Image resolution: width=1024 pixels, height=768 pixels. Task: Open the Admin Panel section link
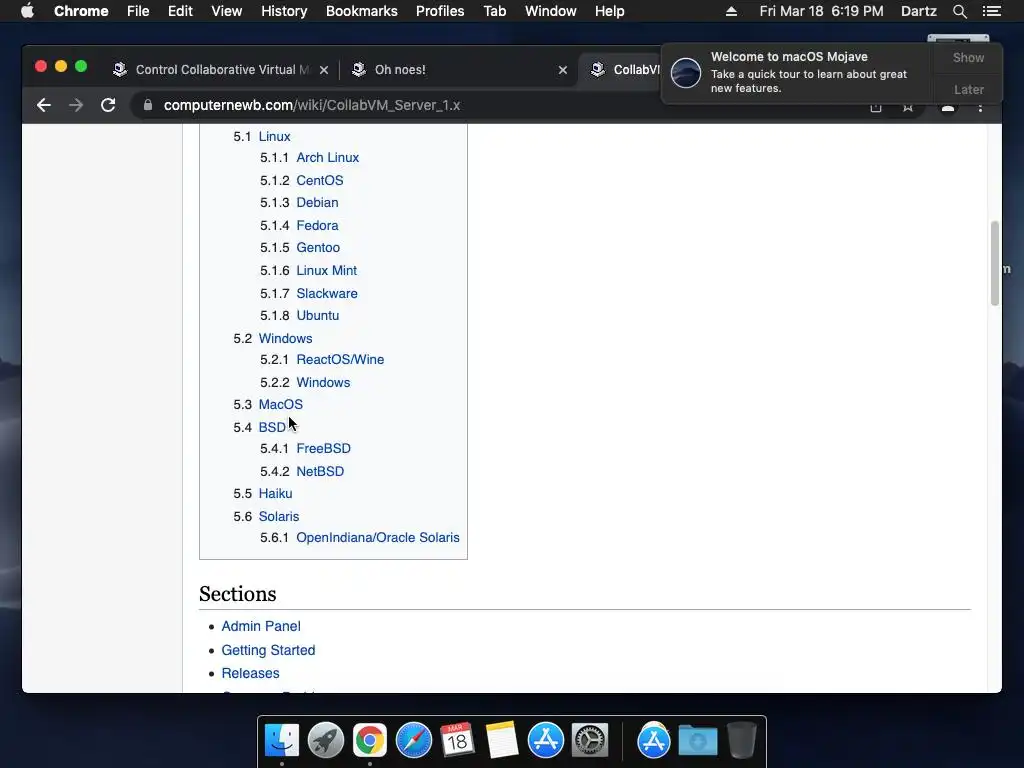coord(261,626)
